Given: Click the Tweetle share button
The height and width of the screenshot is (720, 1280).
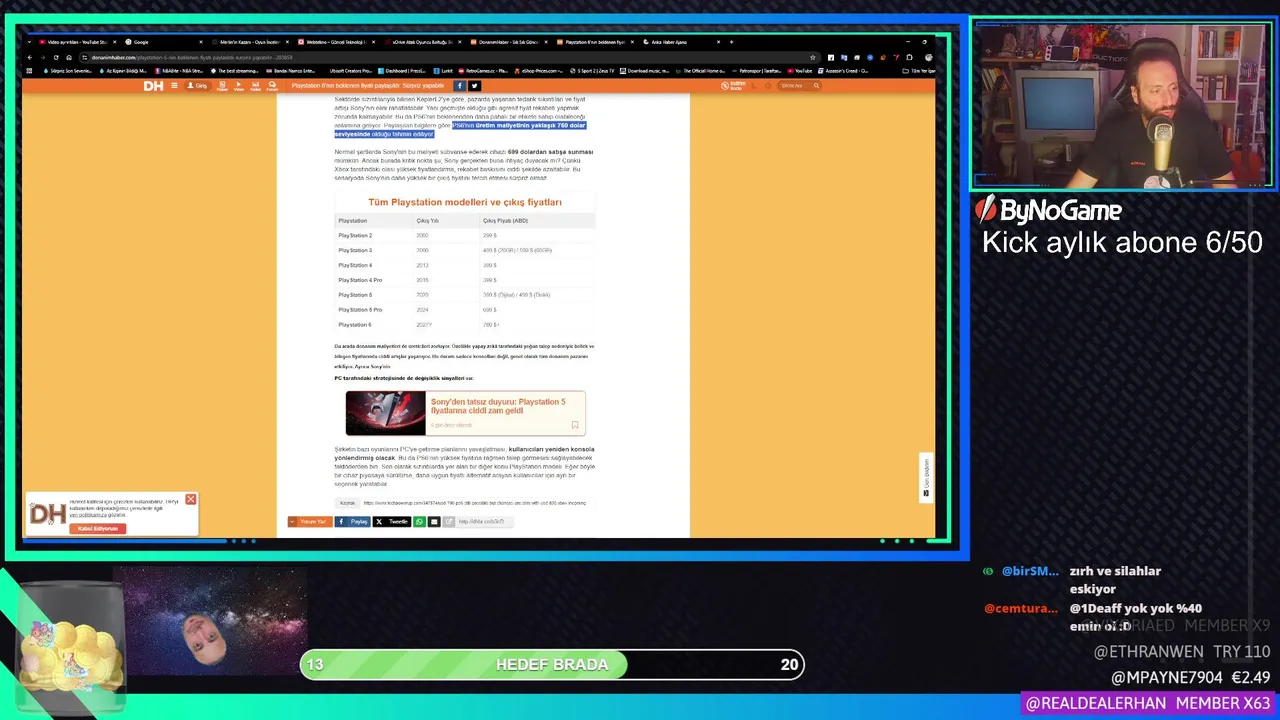Looking at the screenshot, I should (x=392, y=522).
